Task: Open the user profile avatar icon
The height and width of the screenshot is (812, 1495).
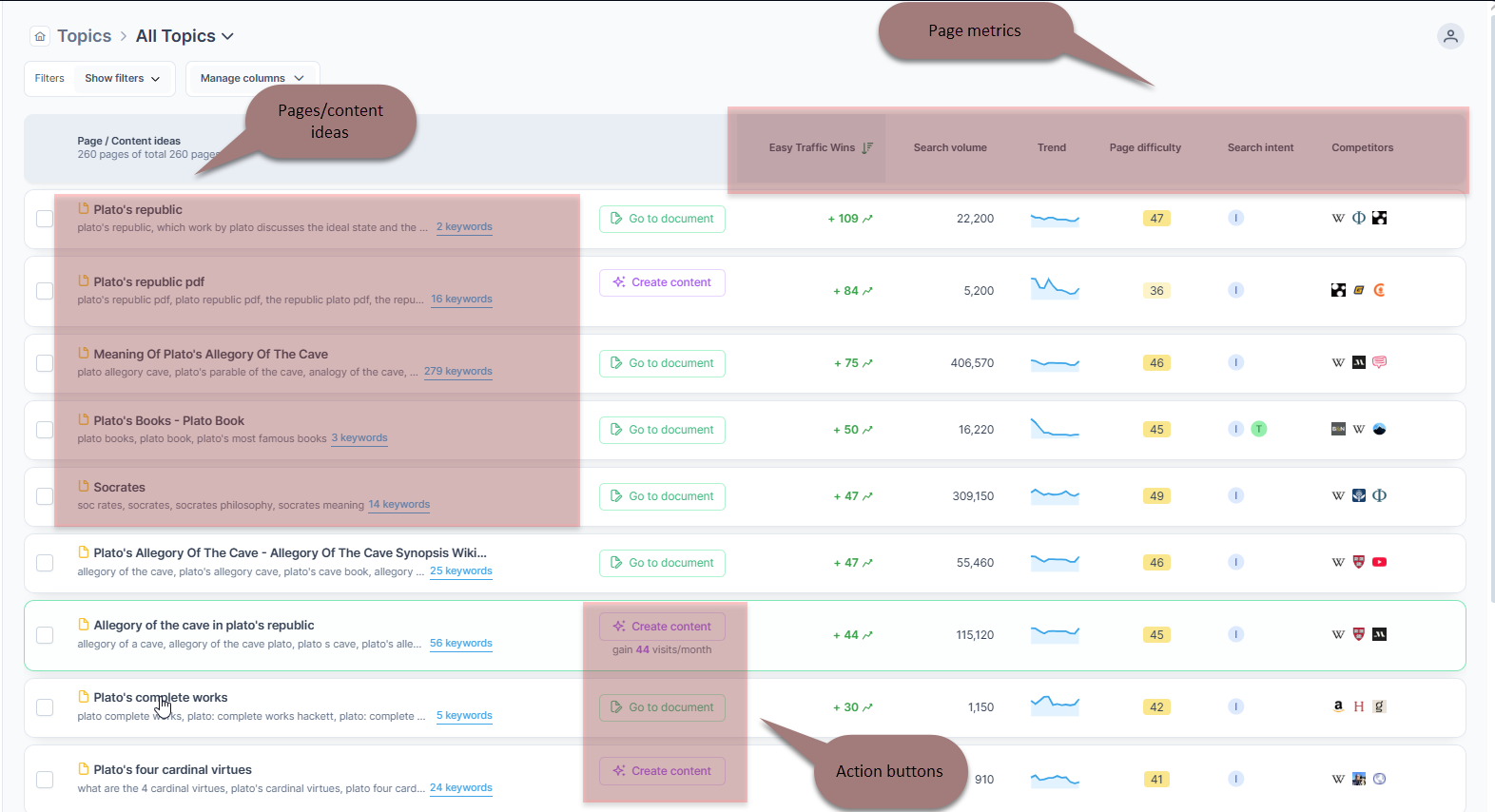Action: (1450, 36)
